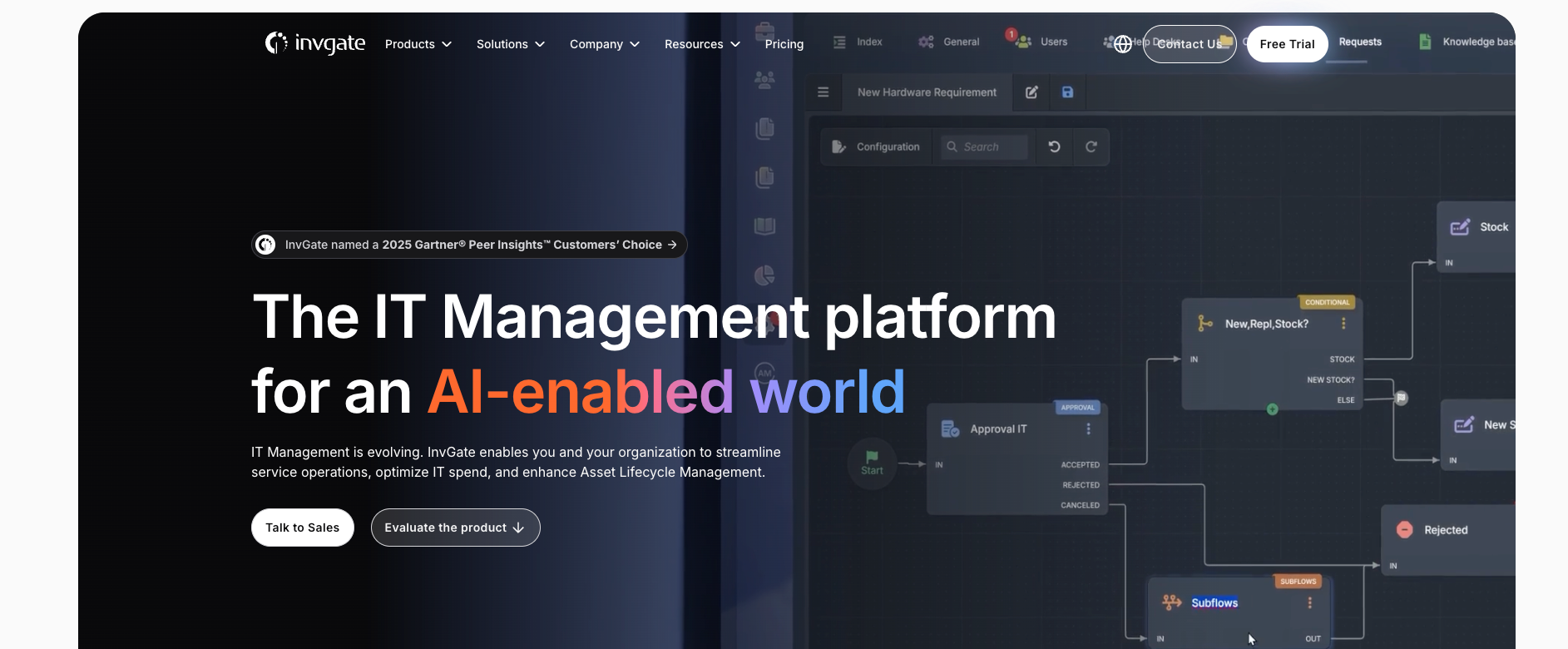Click the Gartner badge circular logo icon
This screenshot has width=1568, height=649.
[x=265, y=245]
